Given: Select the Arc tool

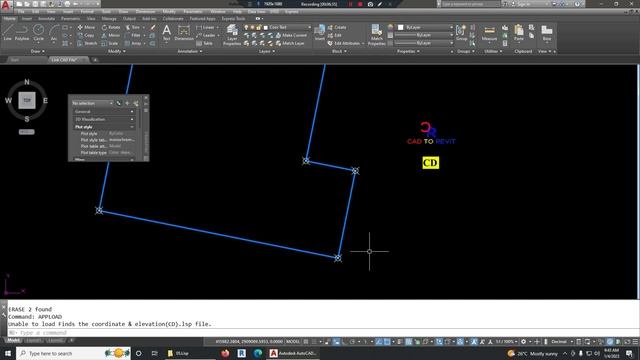Looking at the screenshot, I should coord(53,32).
